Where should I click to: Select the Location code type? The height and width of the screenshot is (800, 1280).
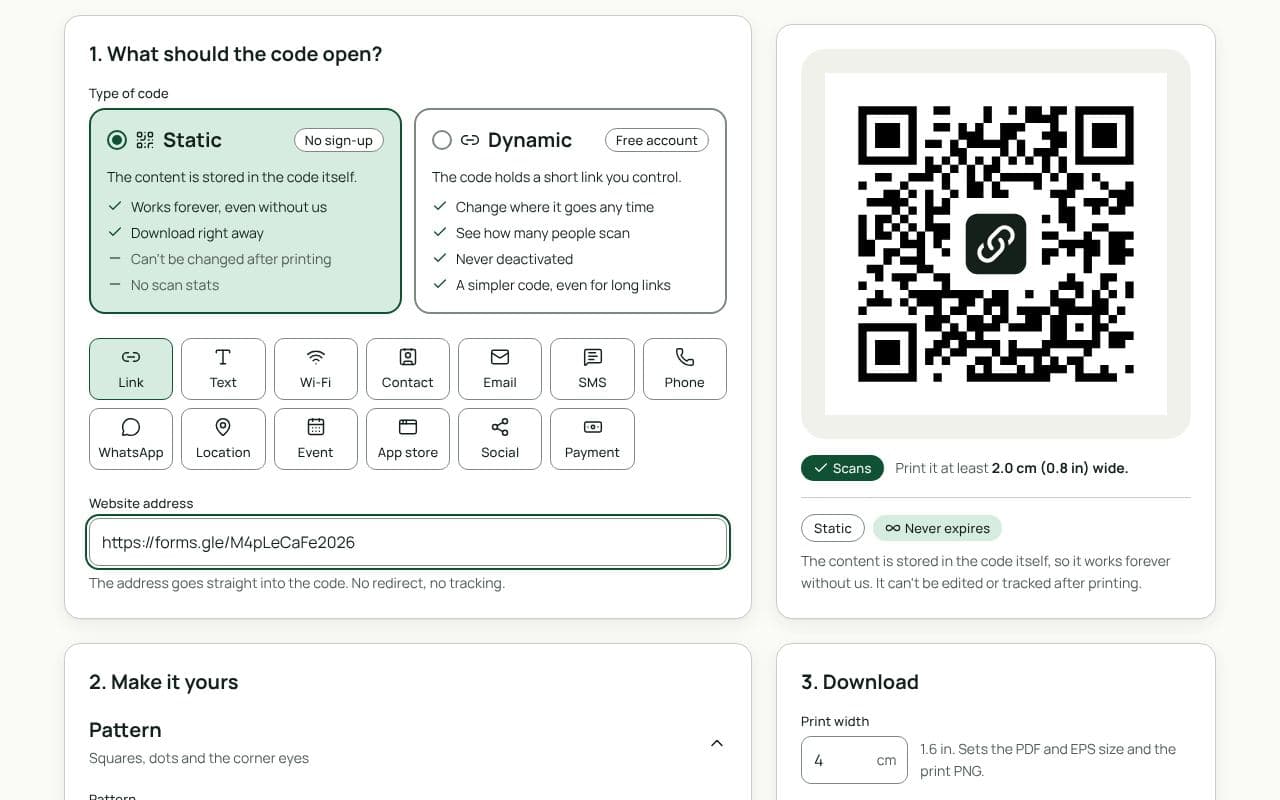click(x=223, y=439)
